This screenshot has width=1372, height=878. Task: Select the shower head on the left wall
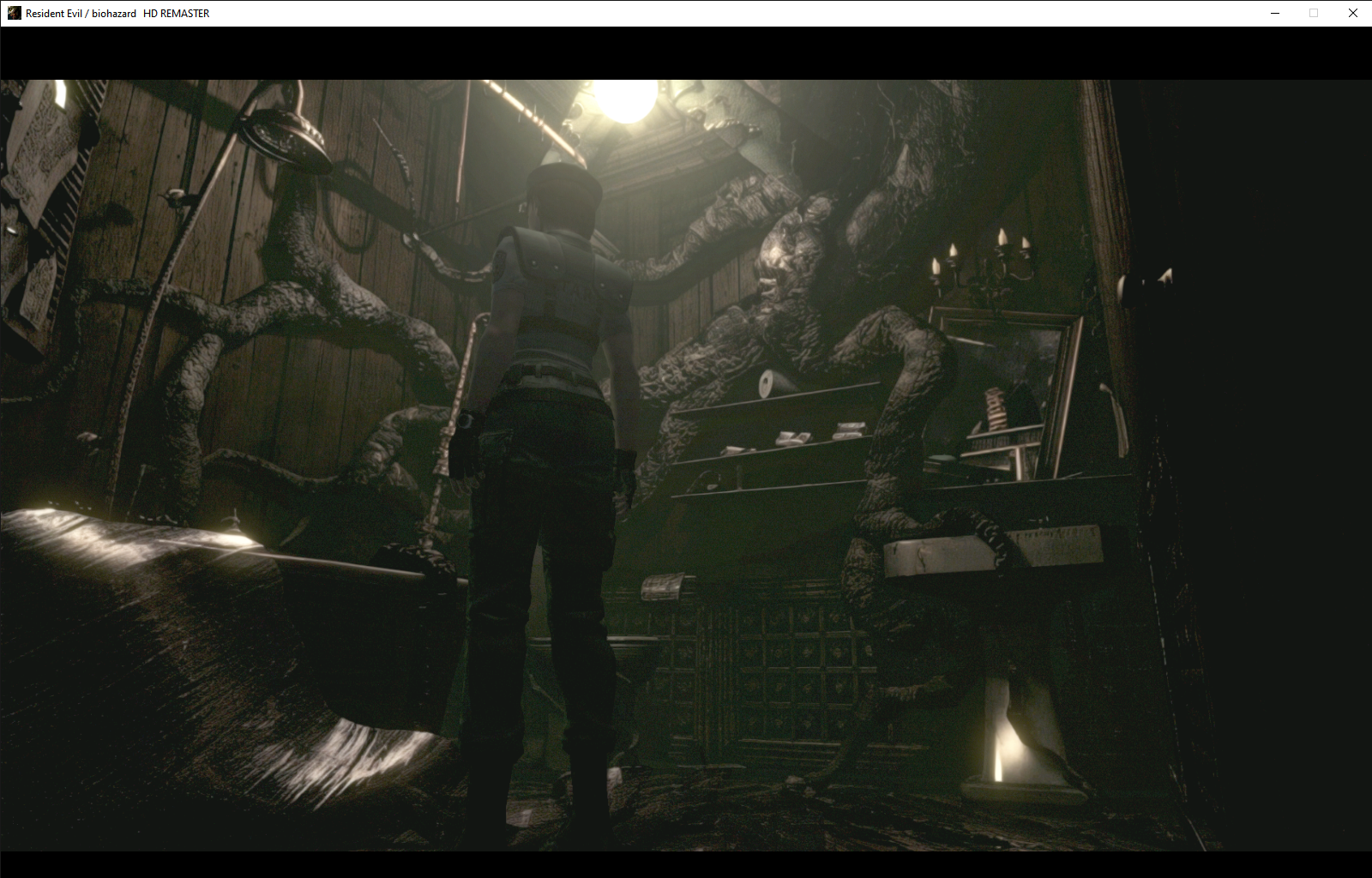[x=285, y=137]
